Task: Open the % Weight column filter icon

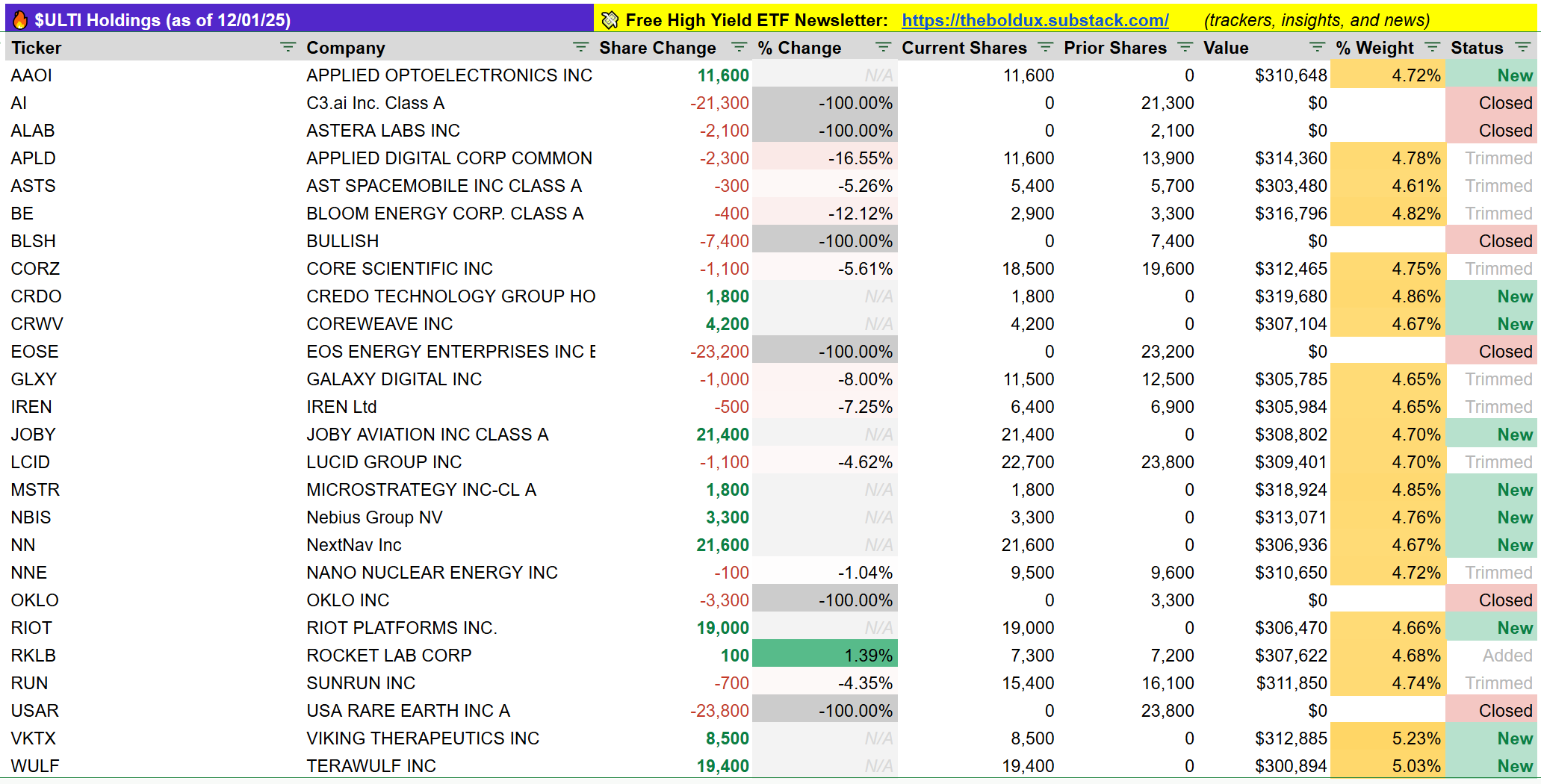Action: coord(1432,47)
